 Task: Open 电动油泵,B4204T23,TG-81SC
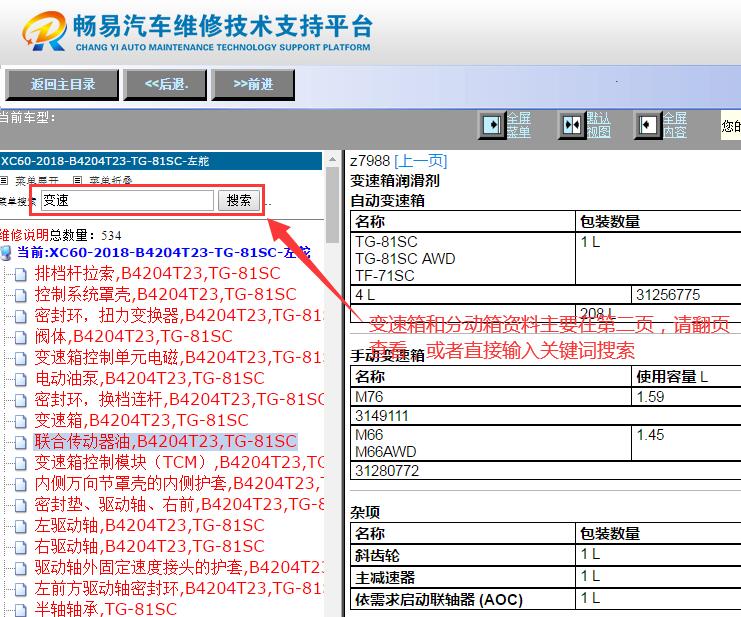coord(149,378)
